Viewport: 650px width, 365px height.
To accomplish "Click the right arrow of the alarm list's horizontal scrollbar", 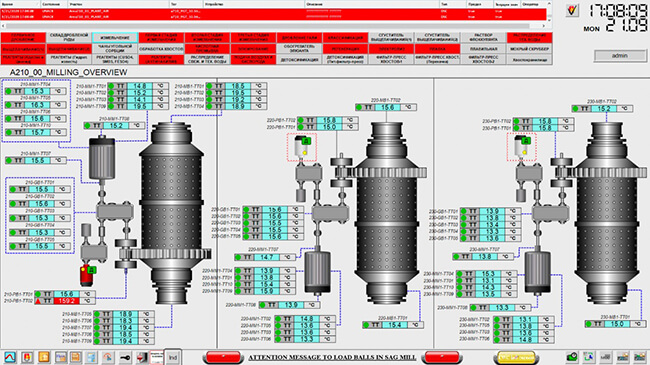I will pyautogui.click(x=543, y=26).
